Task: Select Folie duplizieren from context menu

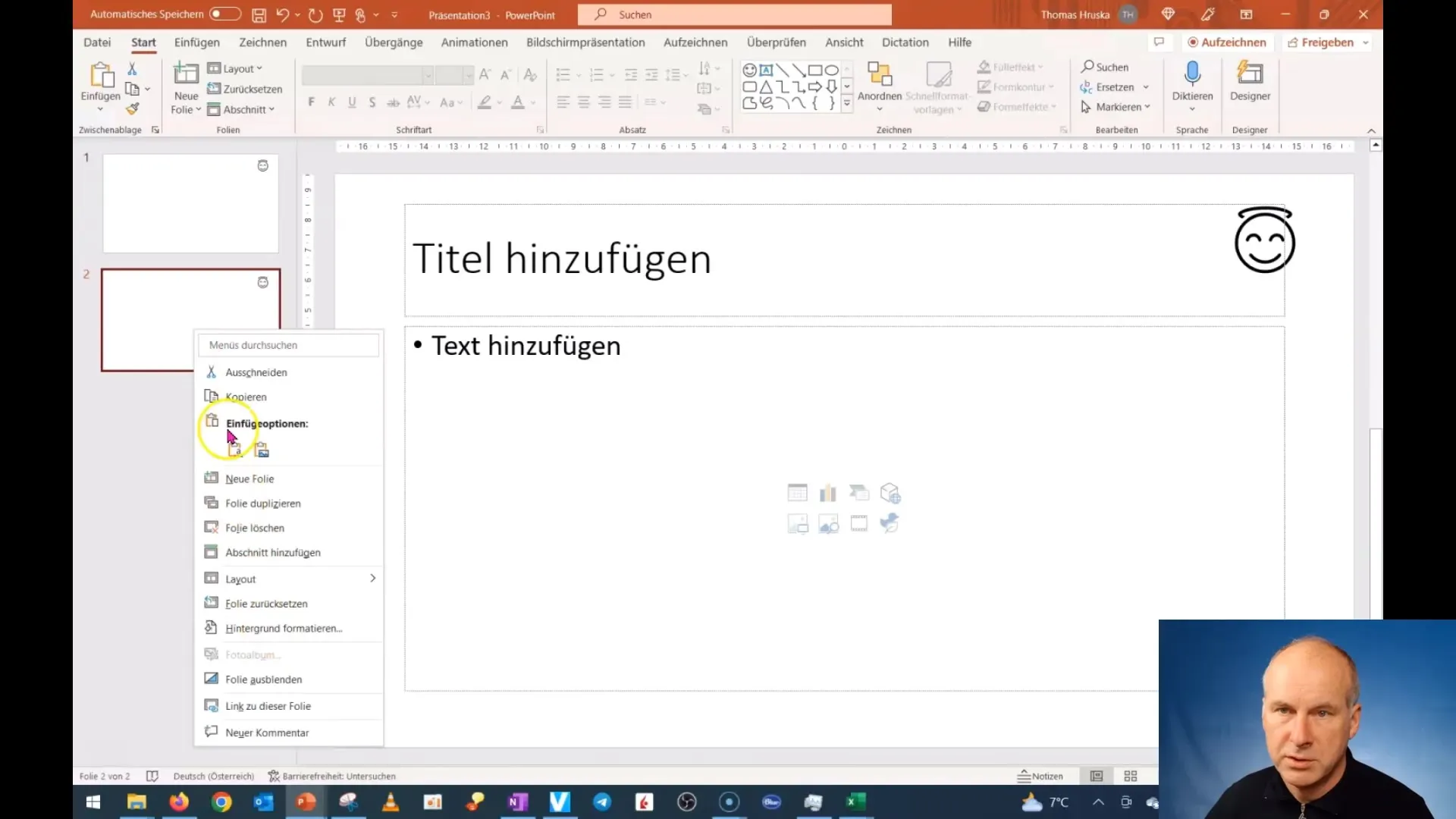Action: coord(262,503)
